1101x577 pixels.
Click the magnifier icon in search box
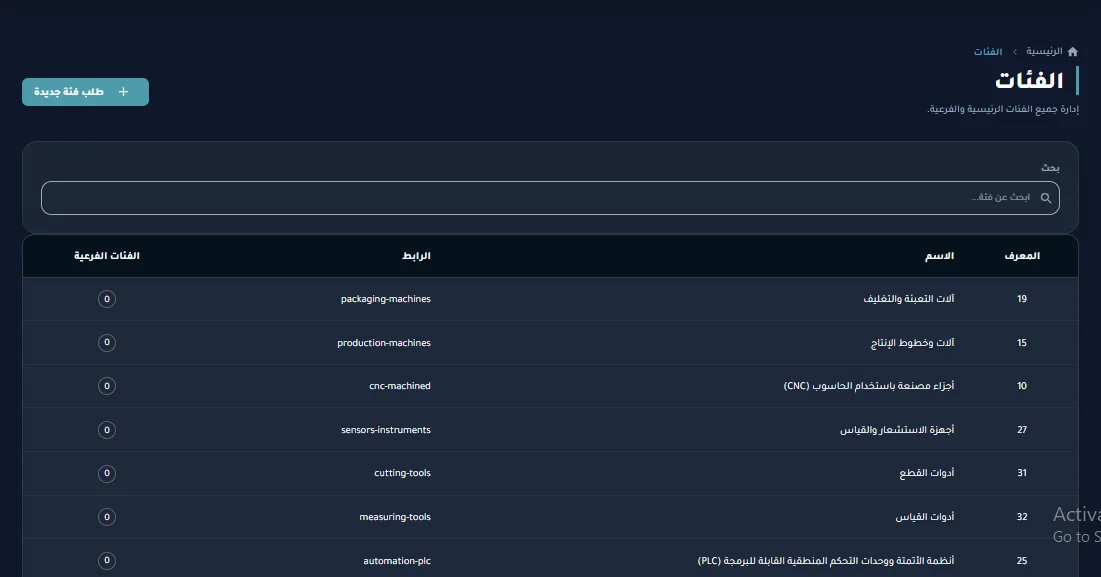click(1046, 198)
